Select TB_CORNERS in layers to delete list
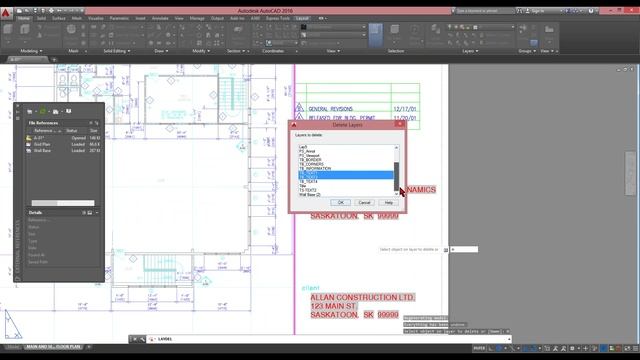The image size is (640, 360). pos(311,164)
